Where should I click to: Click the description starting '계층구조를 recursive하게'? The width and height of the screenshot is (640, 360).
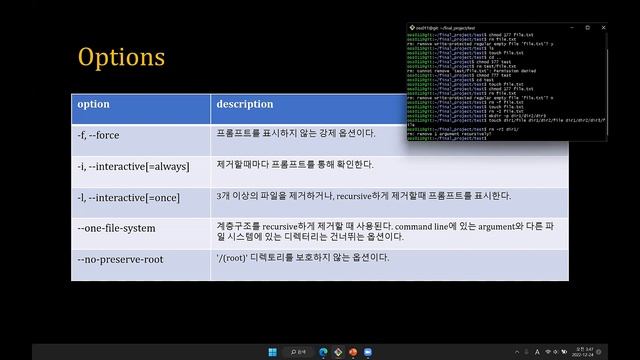pyautogui.click(x=385, y=231)
